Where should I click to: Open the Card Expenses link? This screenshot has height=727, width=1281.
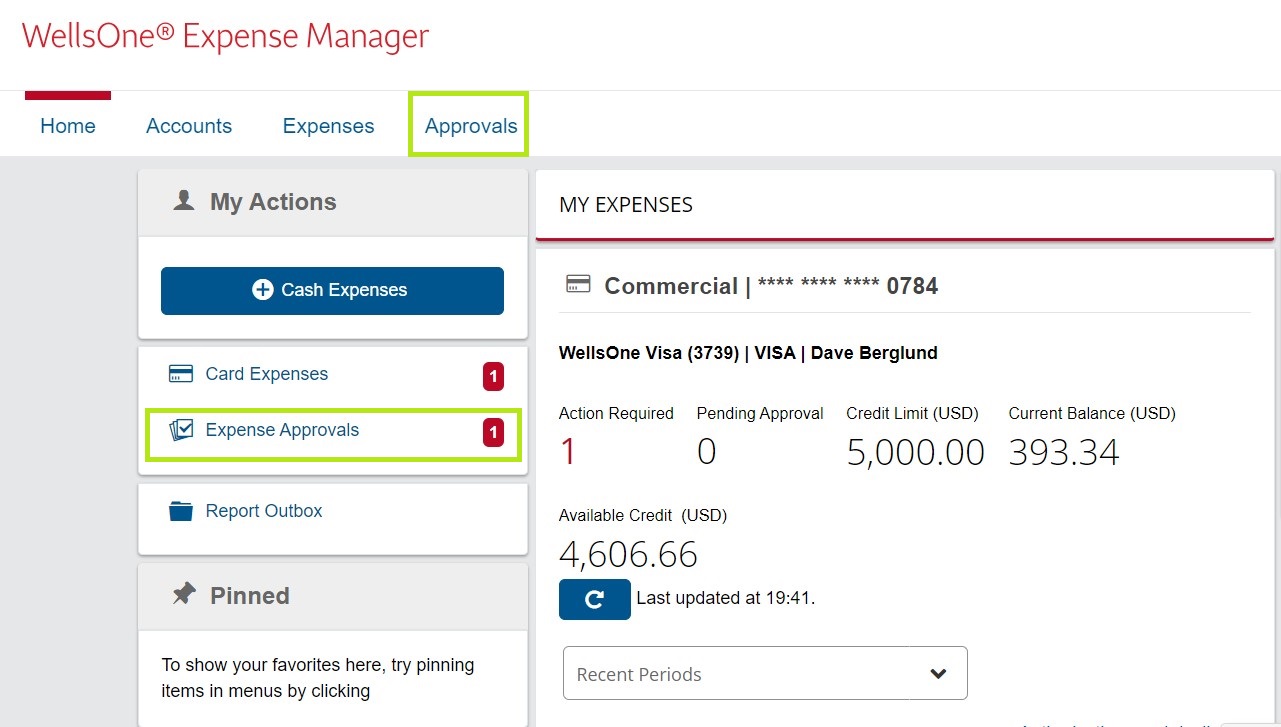[x=267, y=374]
